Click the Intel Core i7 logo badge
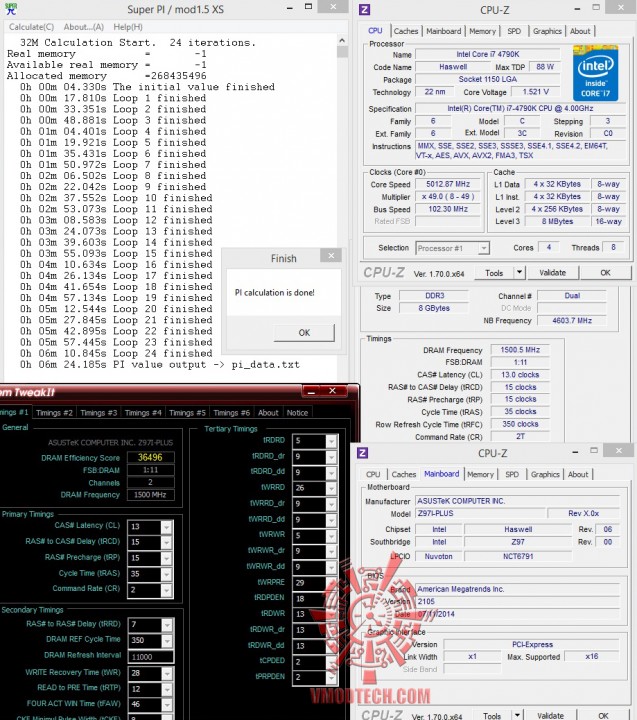The width and height of the screenshot is (637, 720). coord(595,73)
